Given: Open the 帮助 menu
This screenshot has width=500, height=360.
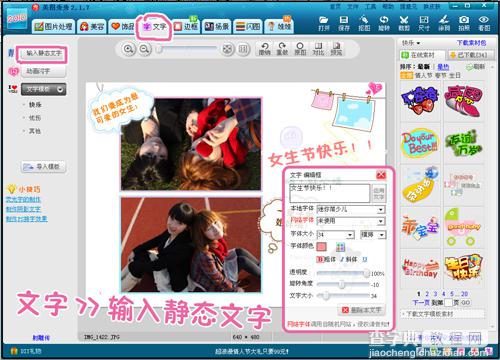Looking at the screenshot, I should [388, 6].
